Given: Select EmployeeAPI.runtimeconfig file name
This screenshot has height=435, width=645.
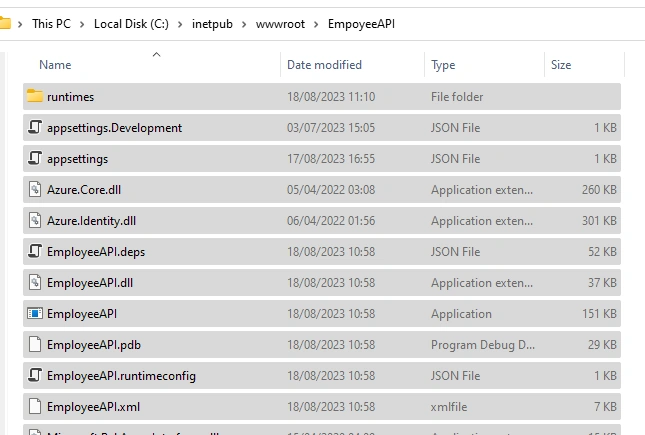Looking at the screenshot, I should coord(121,376).
